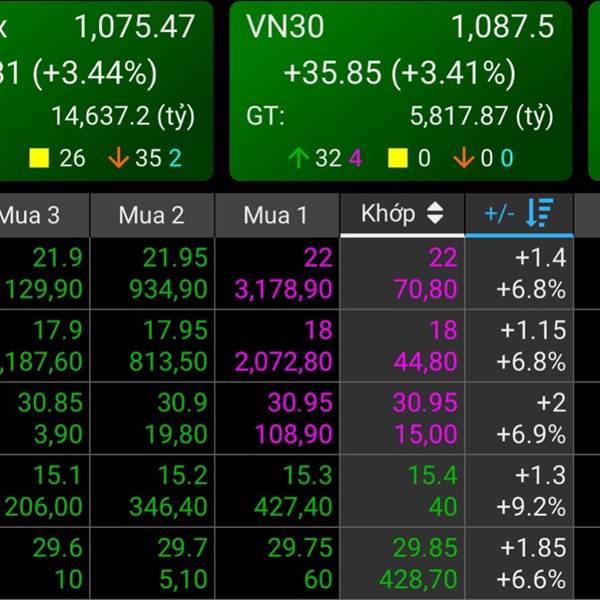Tap the green up arrow in VN30 card
The height and width of the screenshot is (600, 600).
pos(298,158)
